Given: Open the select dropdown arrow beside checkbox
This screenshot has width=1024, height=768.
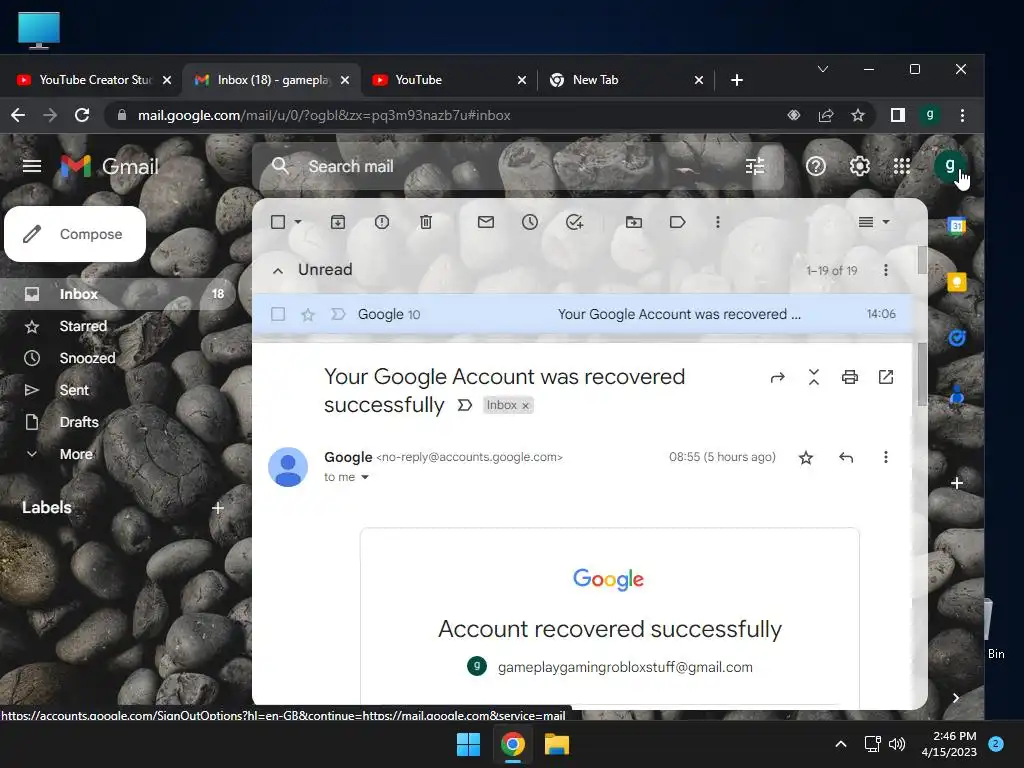Looking at the screenshot, I should (x=298, y=222).
